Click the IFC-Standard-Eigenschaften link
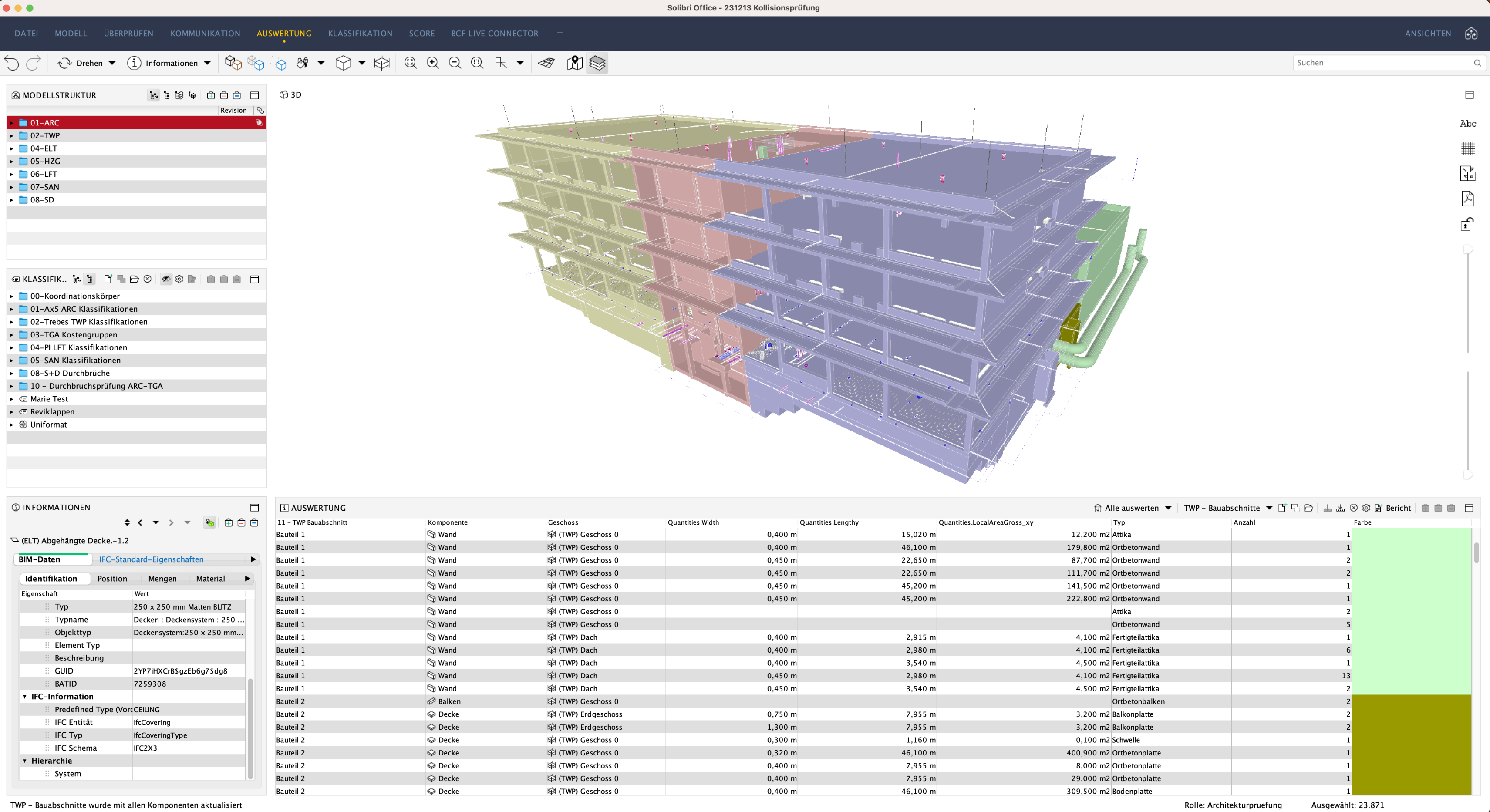Image resolution: width=1490 pixels, height=812 pixels. [151, 559]
